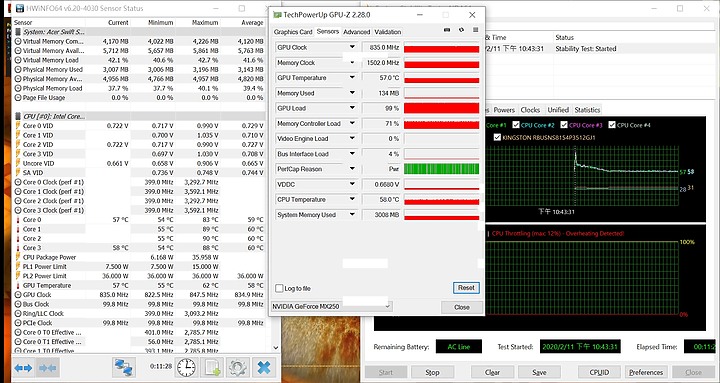Screen dimensions: 720x383
Task: Toggle the CPU Core #3 checkbox
Action: pos(563,125)
